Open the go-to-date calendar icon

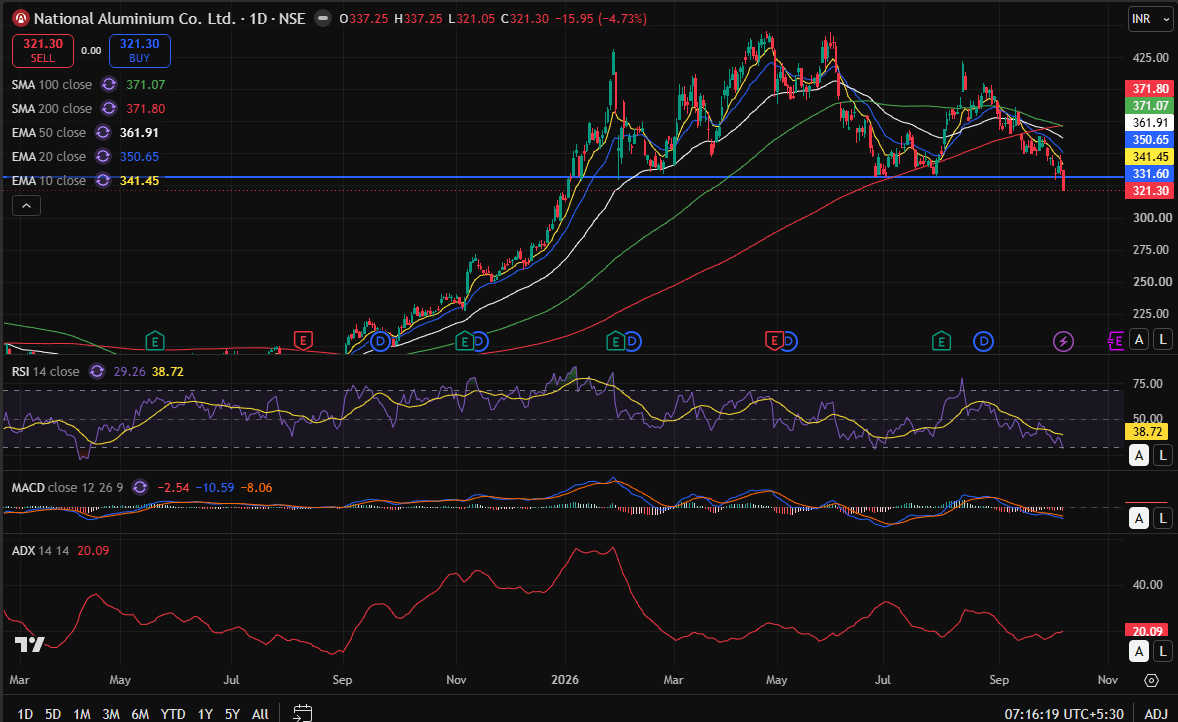[x=303, y=713]
